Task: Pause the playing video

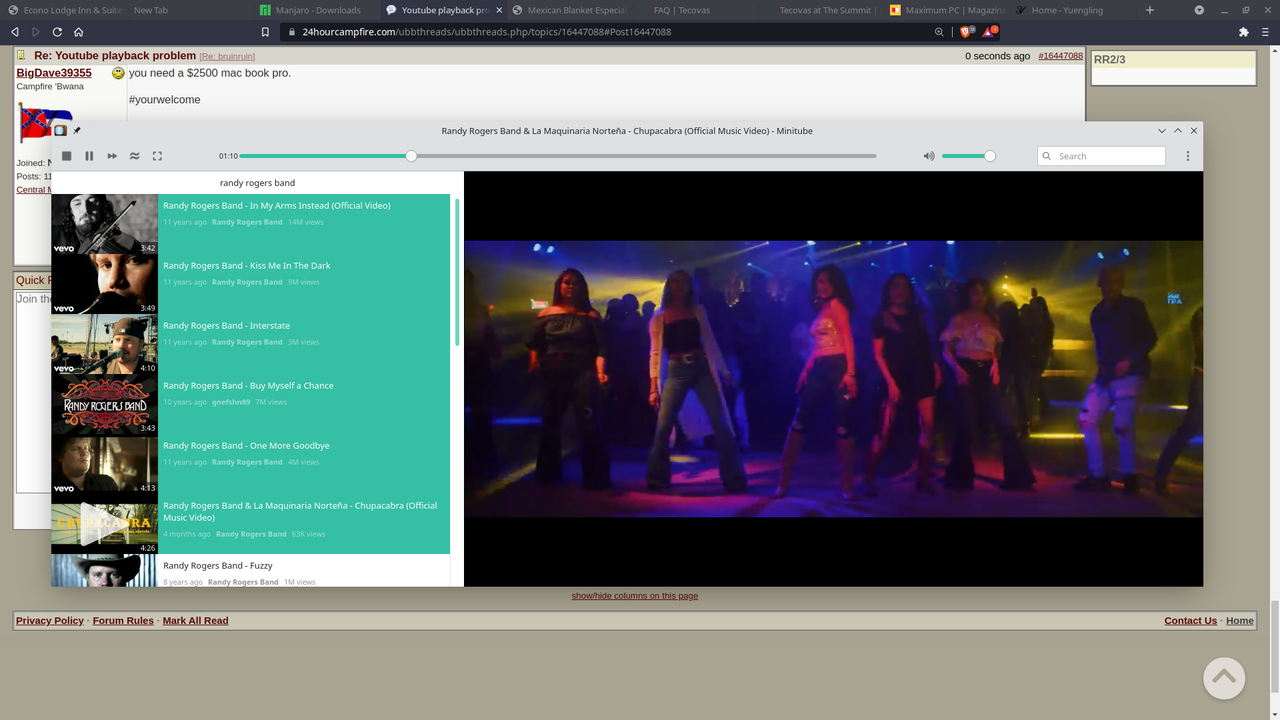Action: pyautogui.click(x=89, y=156)
